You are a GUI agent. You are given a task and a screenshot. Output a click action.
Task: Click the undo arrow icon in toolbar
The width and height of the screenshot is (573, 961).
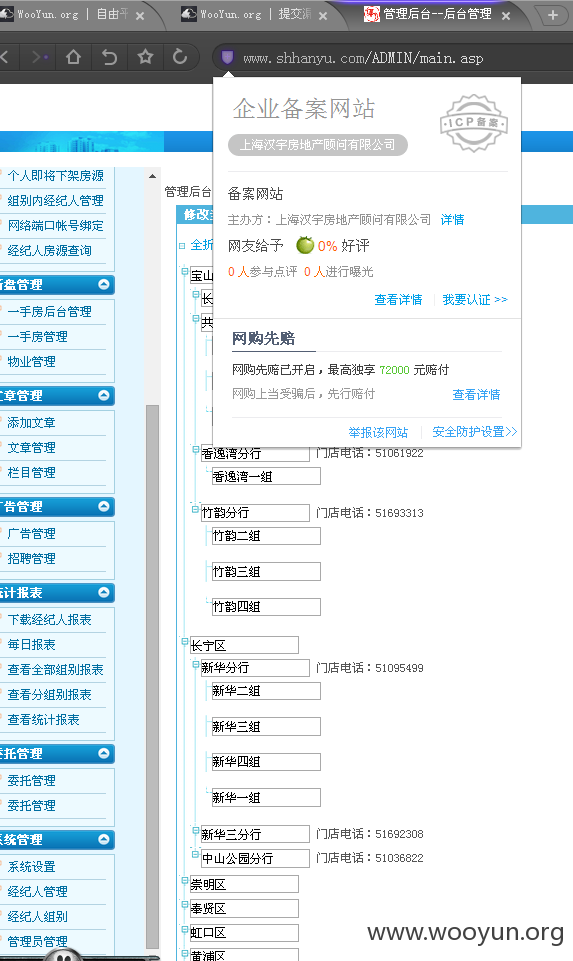(109, 58)
